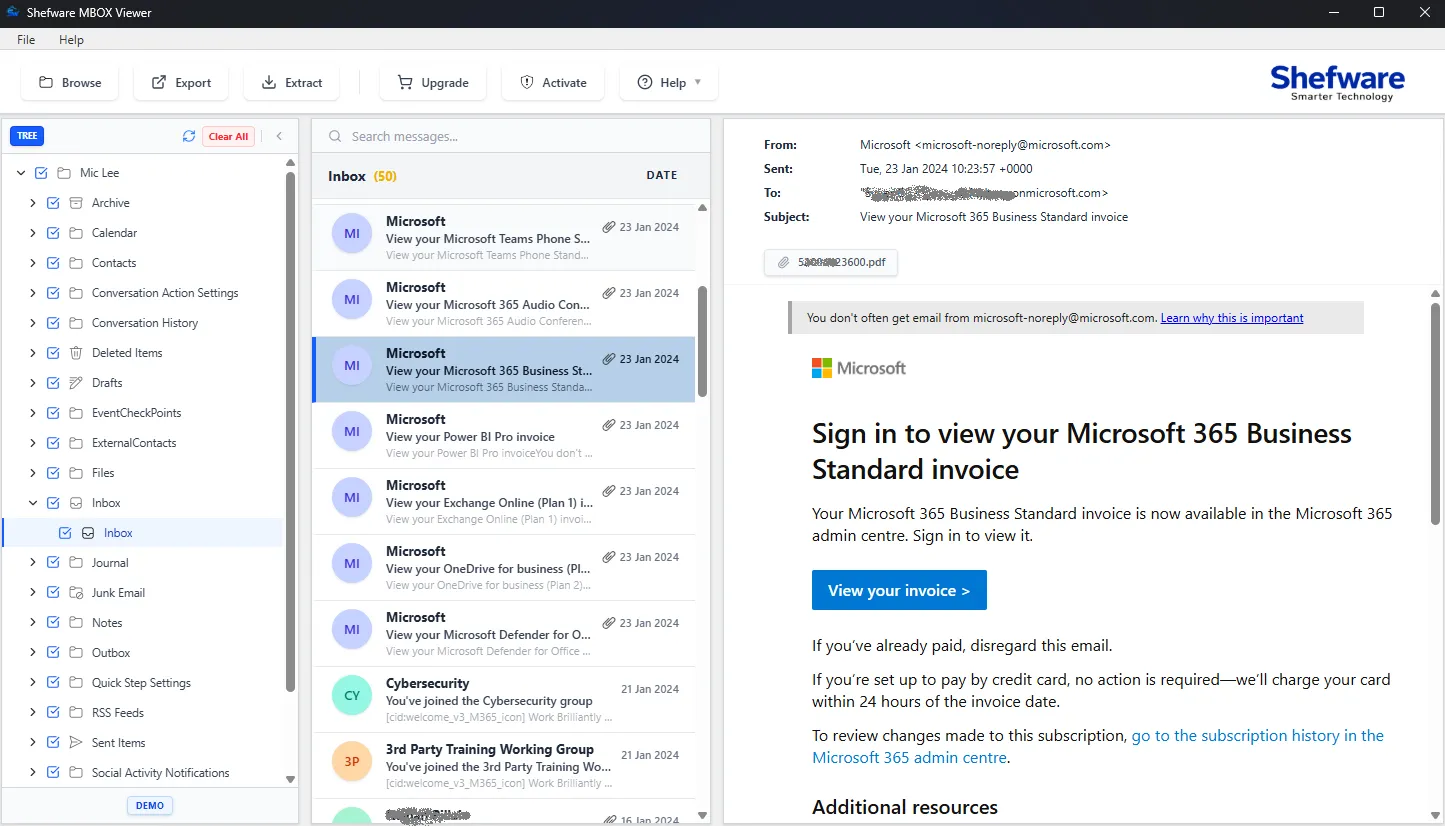
Task: Click Learn why this is important link
Action: [x=1232, y=318]
